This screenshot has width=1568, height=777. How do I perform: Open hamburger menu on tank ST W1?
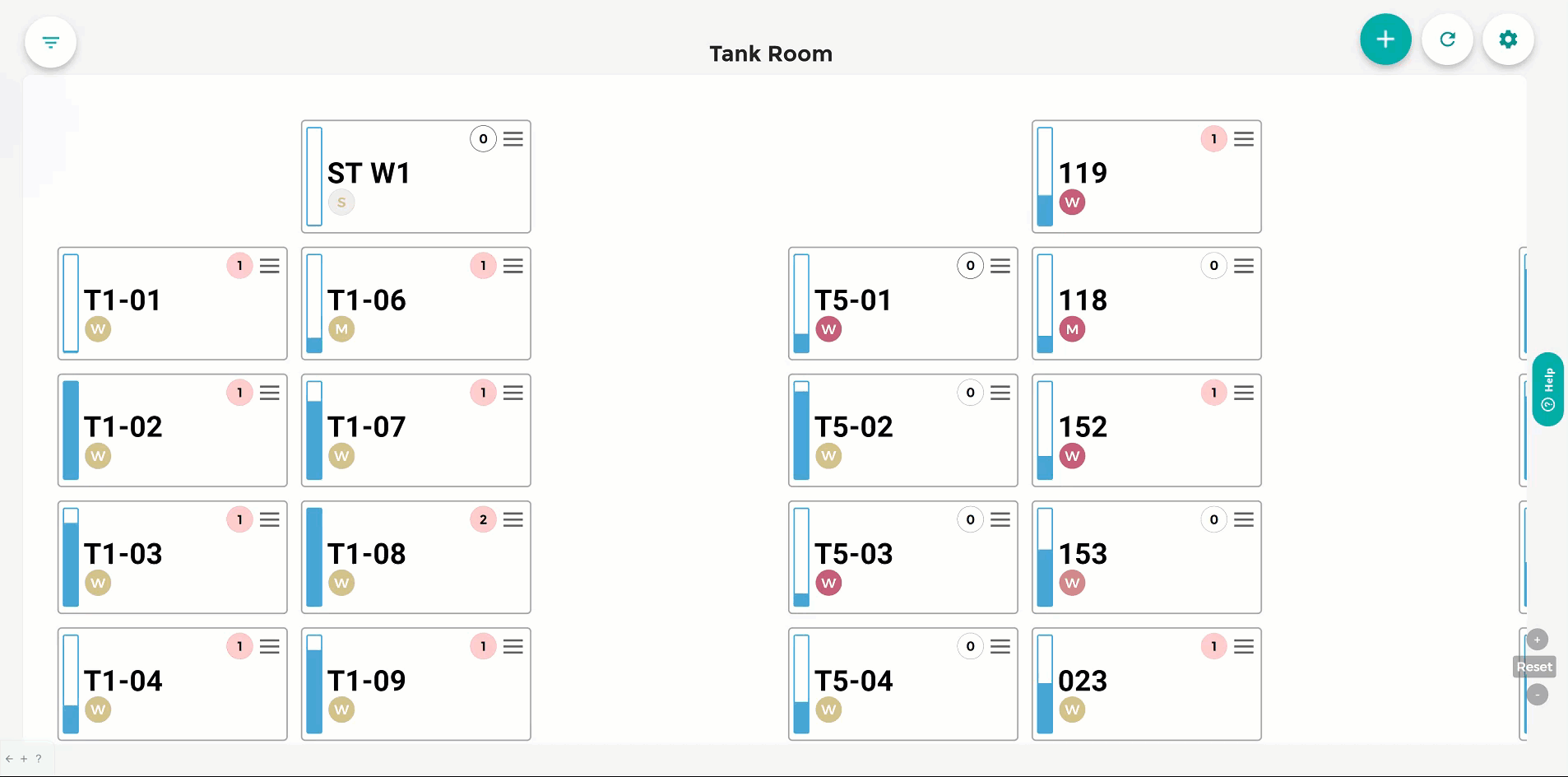point(513,138)
